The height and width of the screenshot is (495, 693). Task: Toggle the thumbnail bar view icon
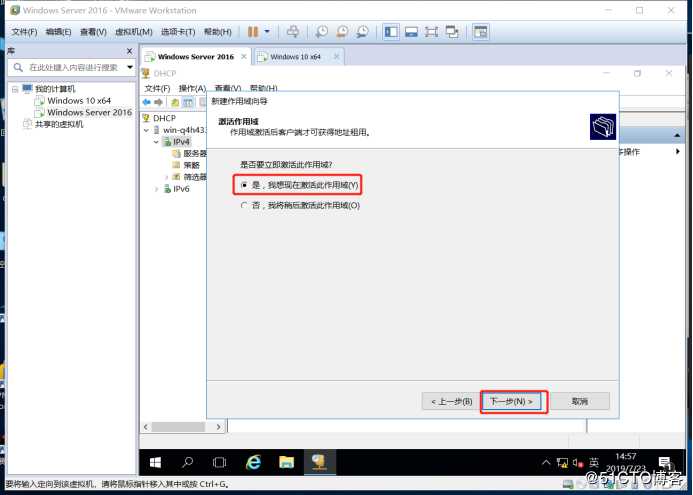[x=411, y=32]
